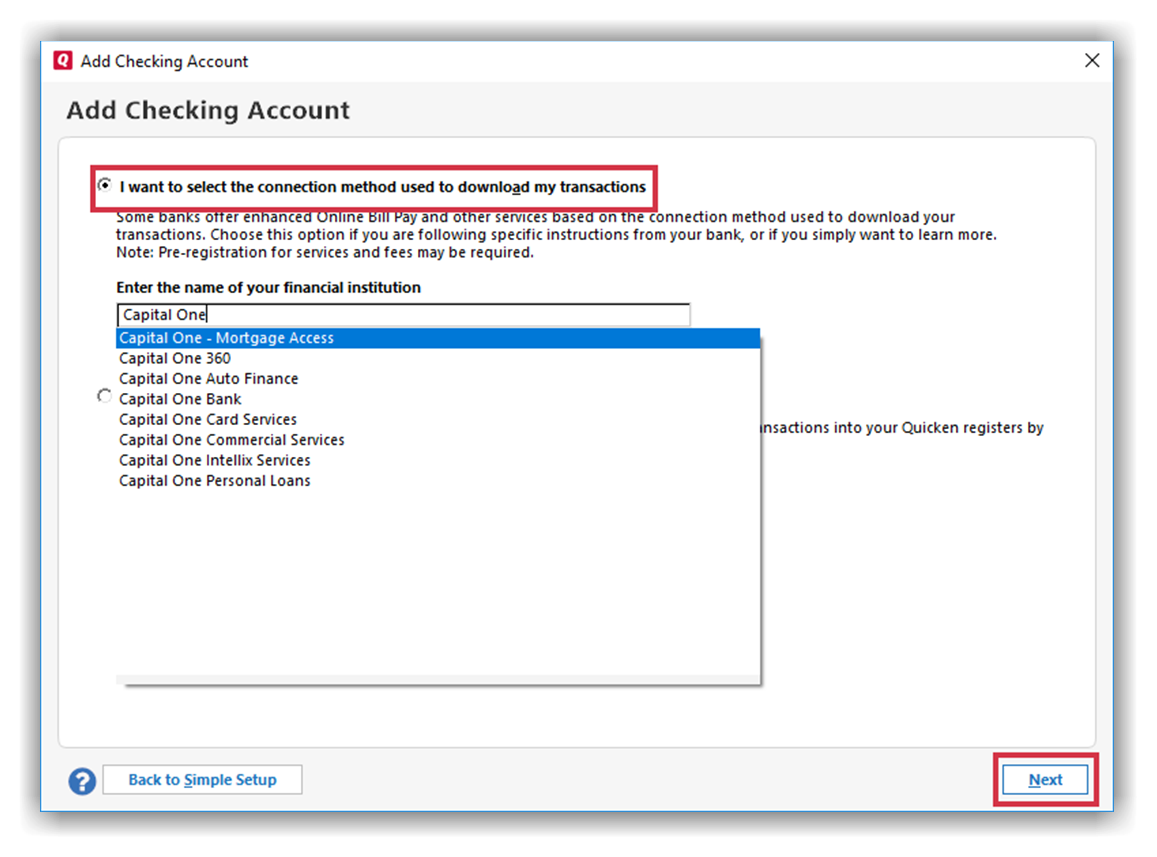Viewport: 1157px width, 857px height.
Task: Pick Capital One Auto Finance in the list
Action: [x=208, y=379]
